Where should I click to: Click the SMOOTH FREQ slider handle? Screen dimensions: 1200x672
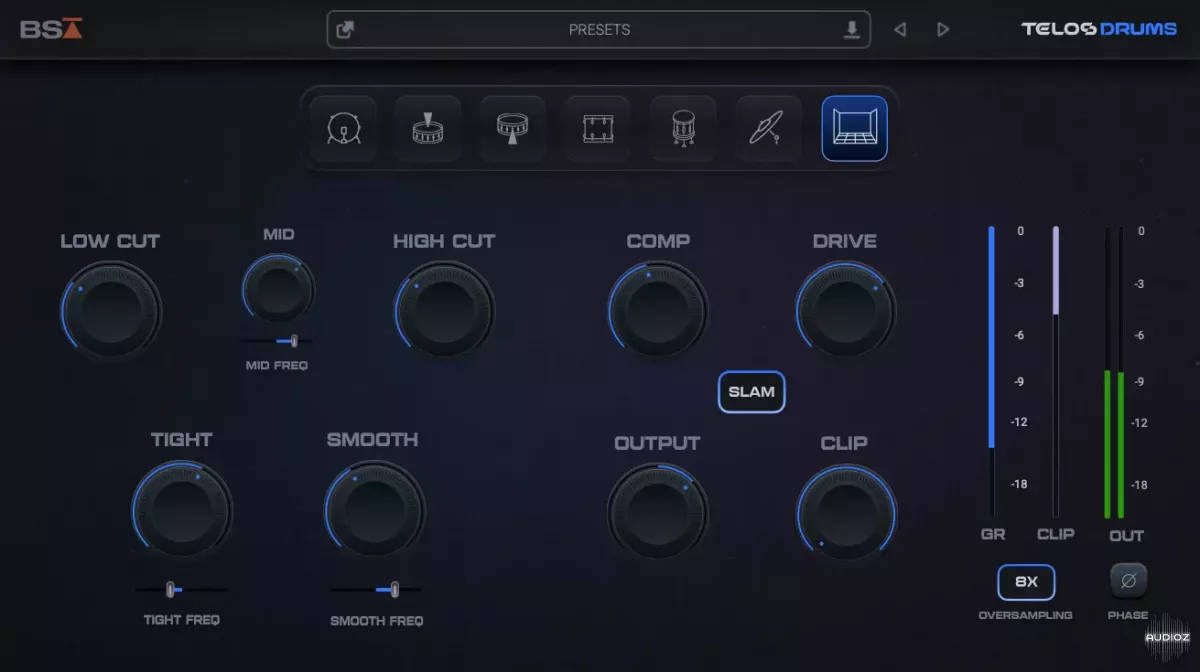click(395, 589)
